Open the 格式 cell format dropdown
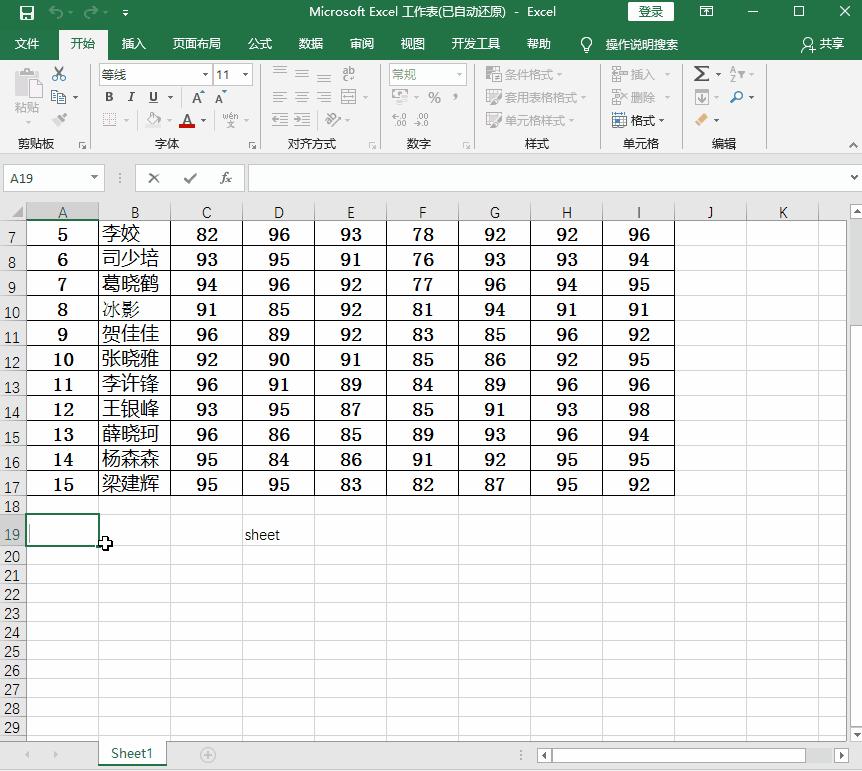Image resolution: width=862 pixels, height=771 pixels. [x=638, y=120]
